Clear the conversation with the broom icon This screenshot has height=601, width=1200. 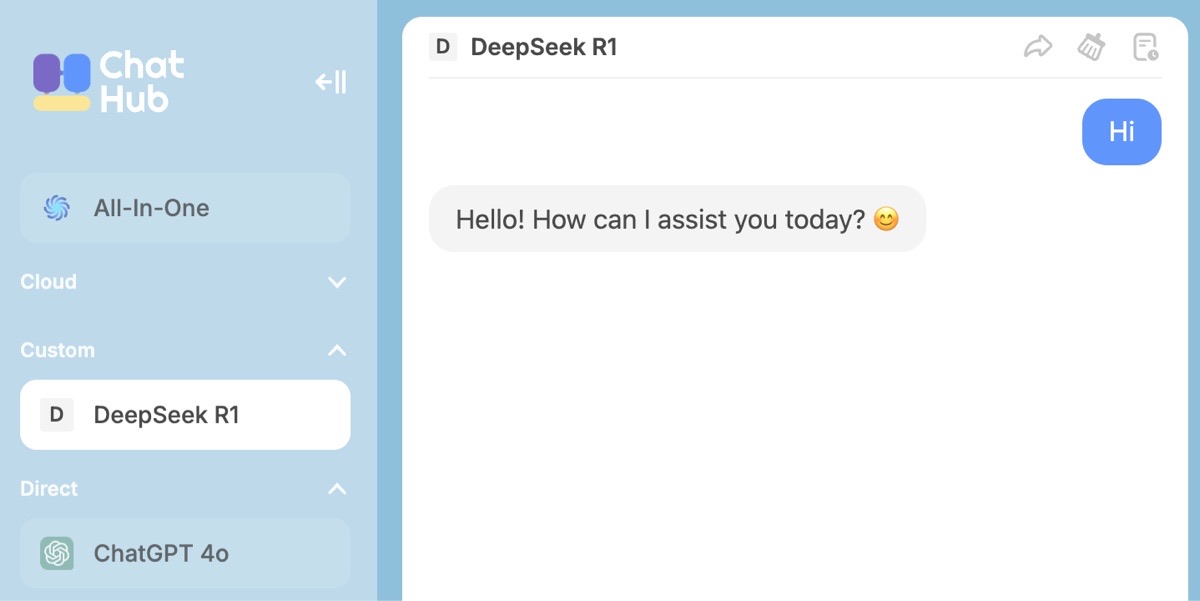click(1091, 47)
